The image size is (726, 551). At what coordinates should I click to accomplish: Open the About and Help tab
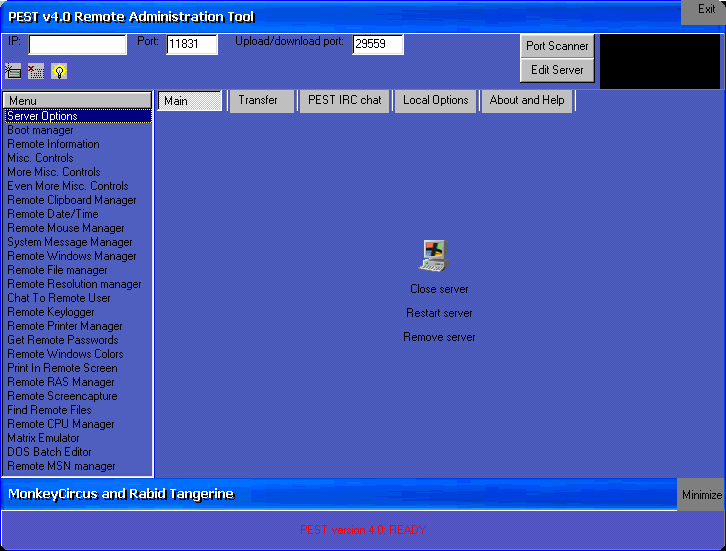tap(527, 100)
